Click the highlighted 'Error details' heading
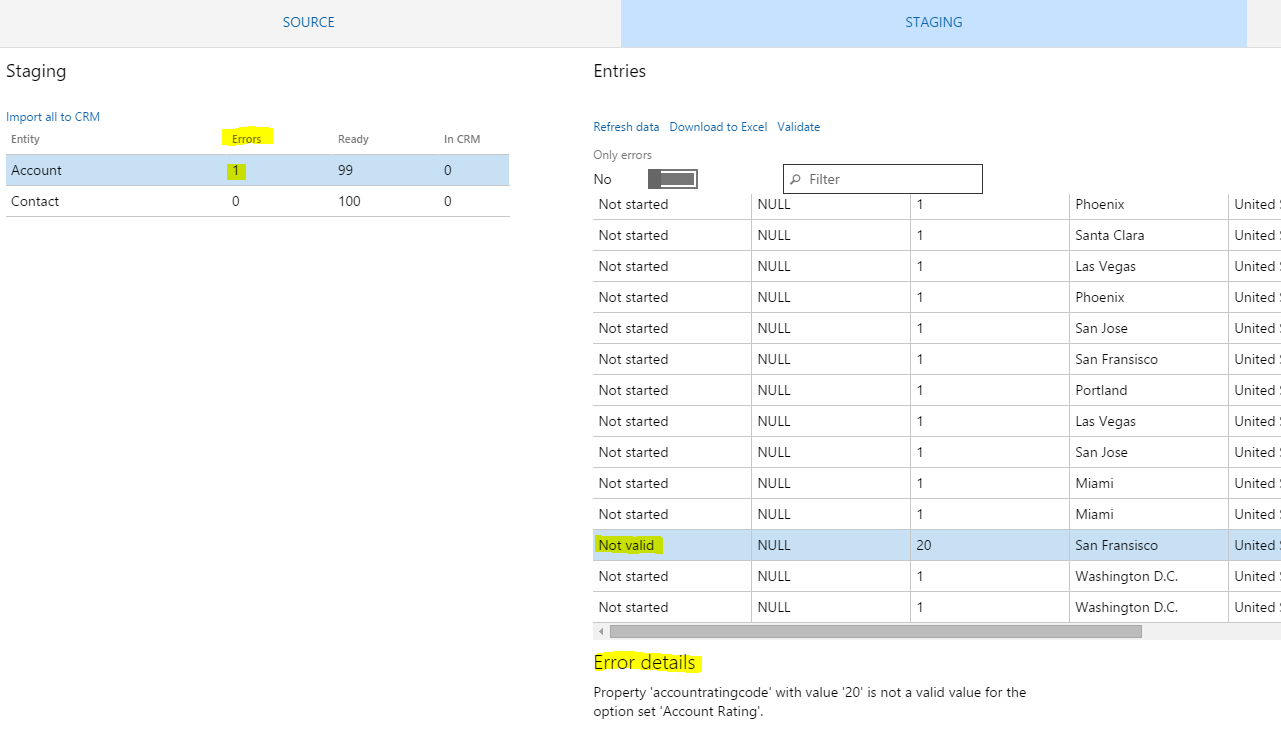 click(x=644, y=662)
